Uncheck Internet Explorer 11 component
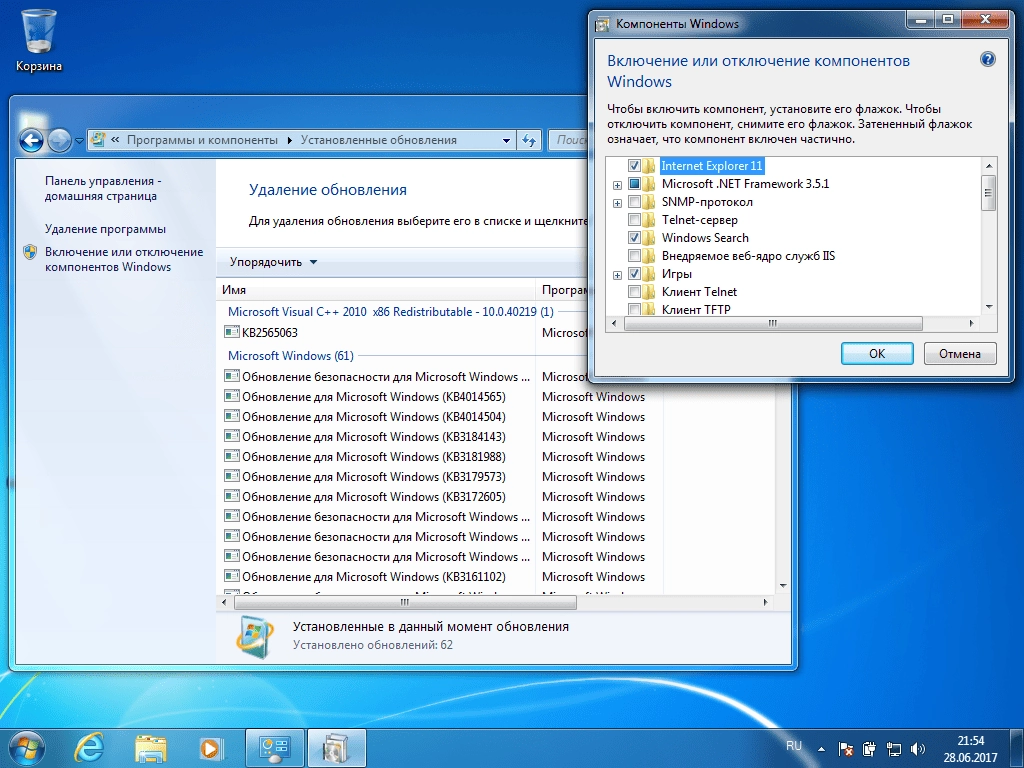This screenshot has width=1024, height=768. click(x=633, y=166)
